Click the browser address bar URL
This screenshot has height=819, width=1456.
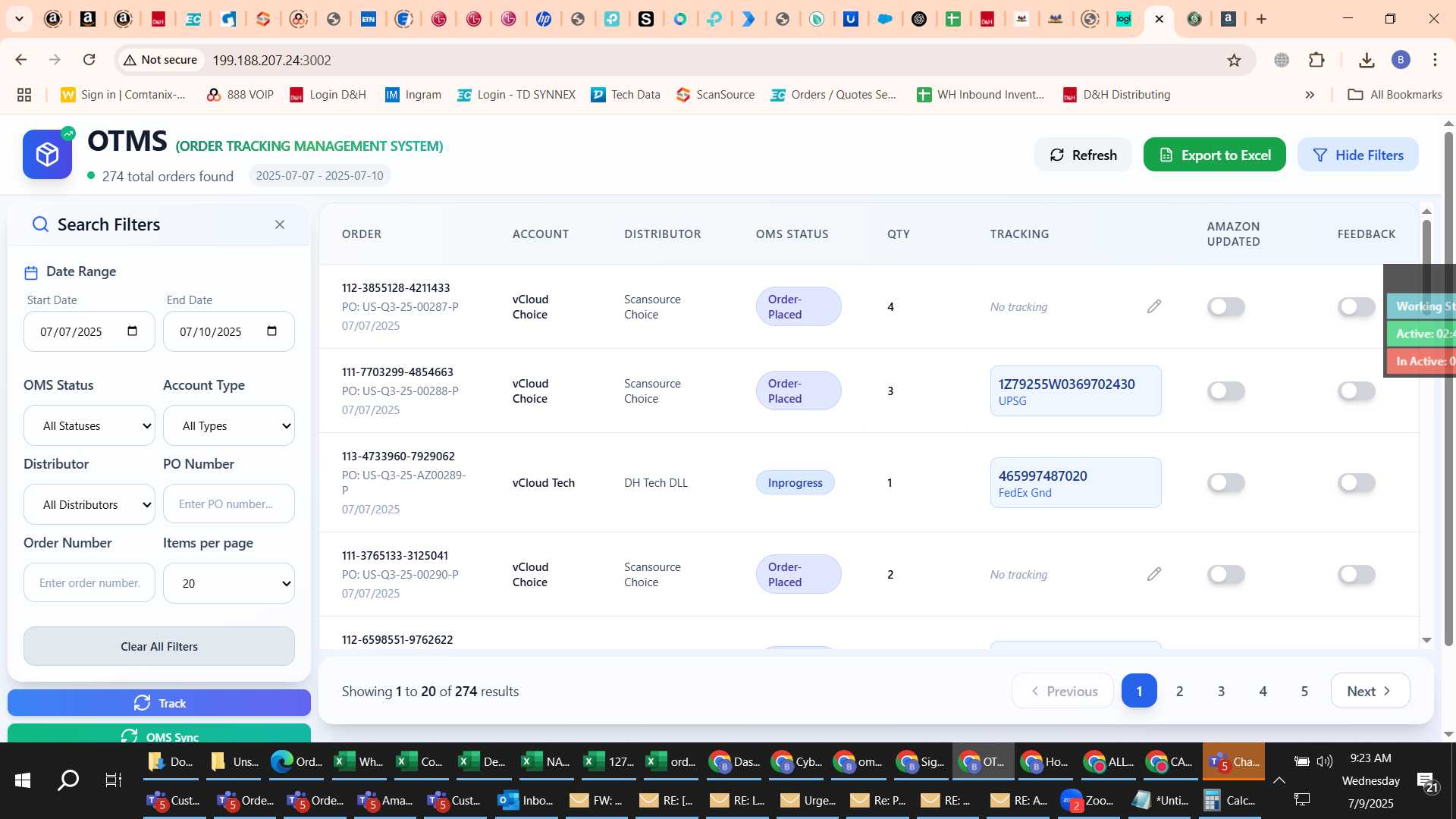click(x=271, y=60)
